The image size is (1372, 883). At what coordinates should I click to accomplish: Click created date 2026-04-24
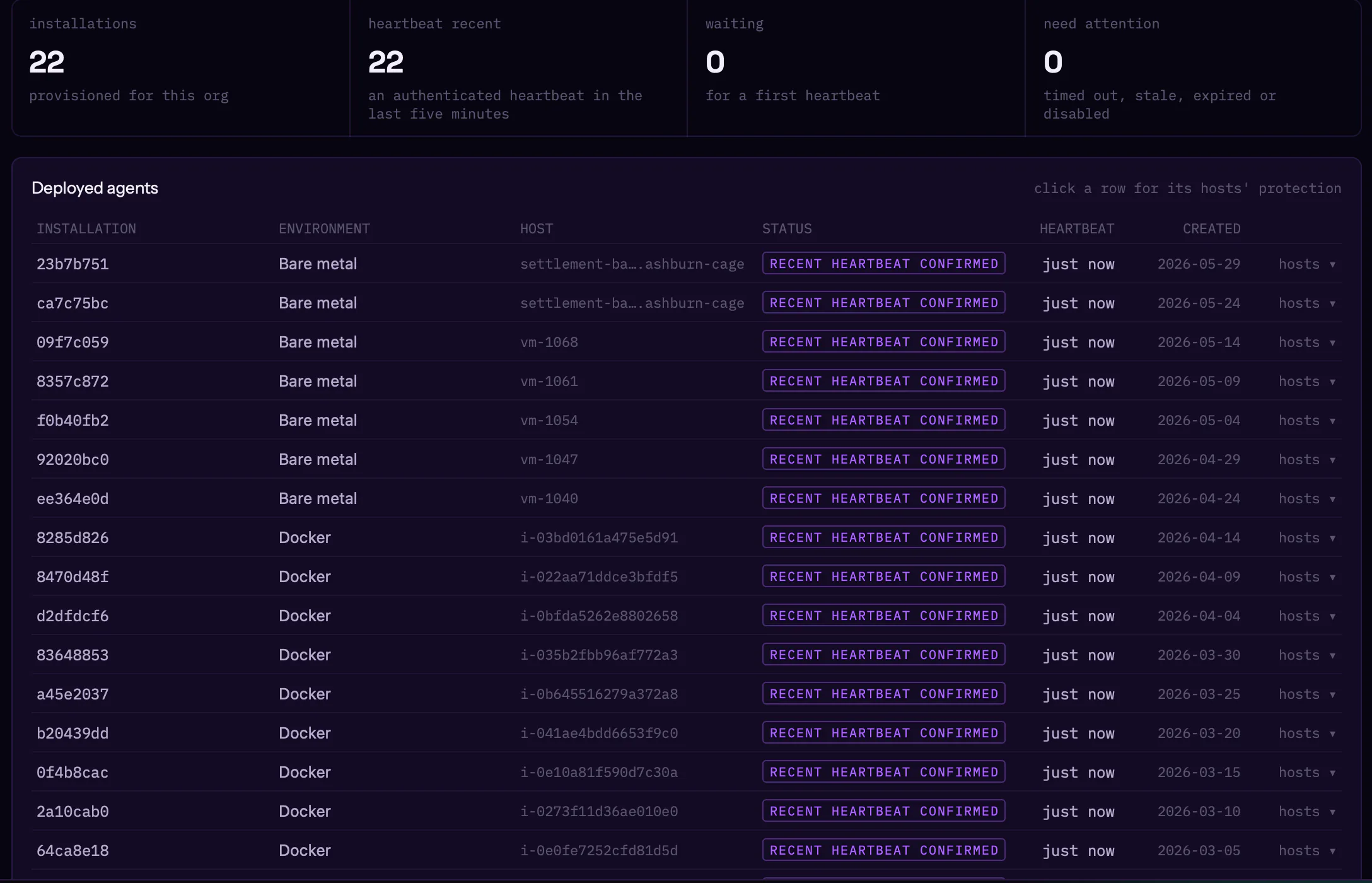1199,499
